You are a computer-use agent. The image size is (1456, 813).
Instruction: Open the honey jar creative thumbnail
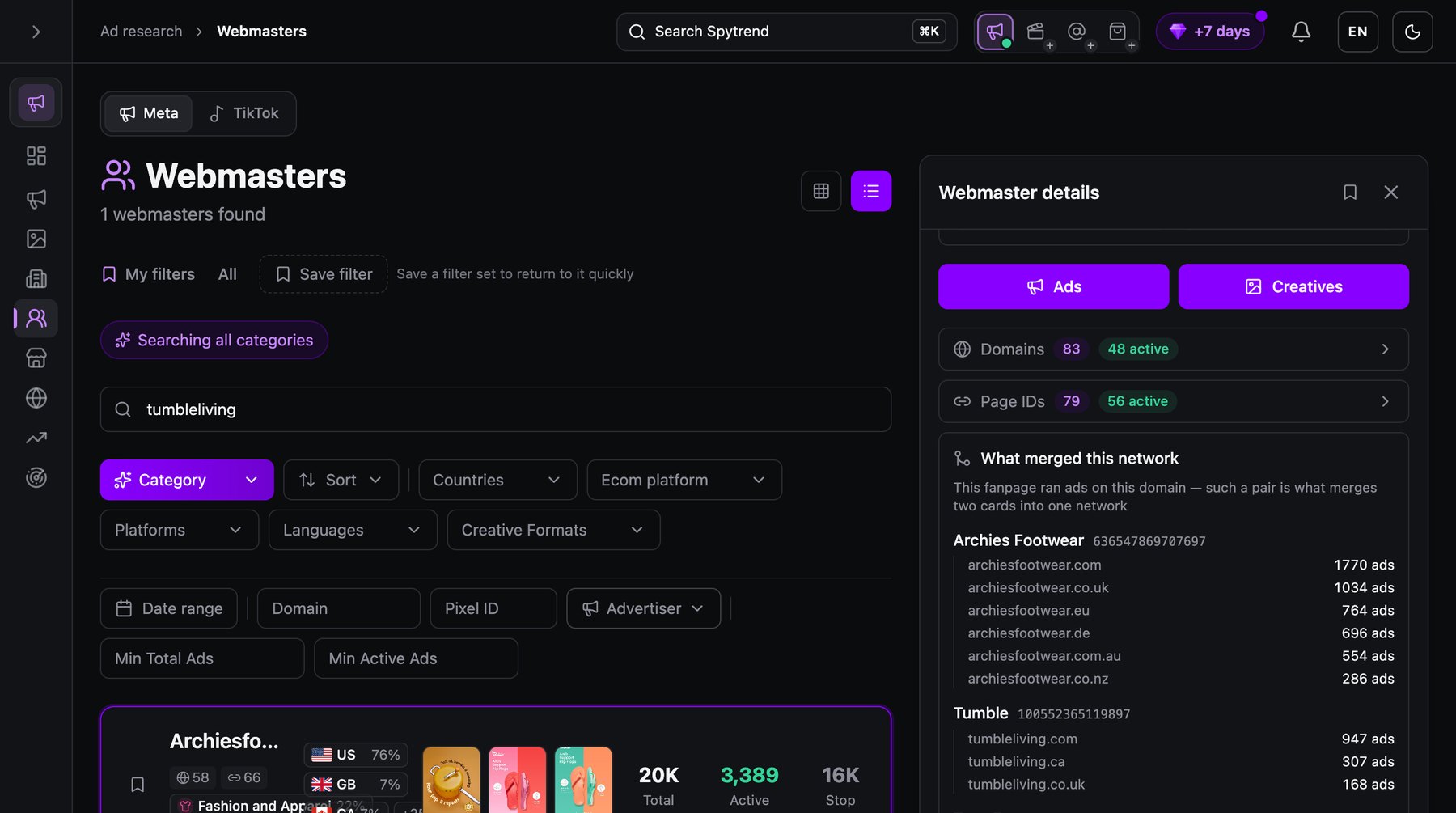451,779
